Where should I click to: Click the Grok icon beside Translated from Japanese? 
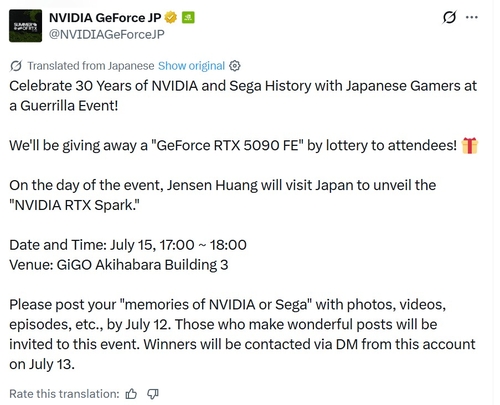[x=16, y=66]
